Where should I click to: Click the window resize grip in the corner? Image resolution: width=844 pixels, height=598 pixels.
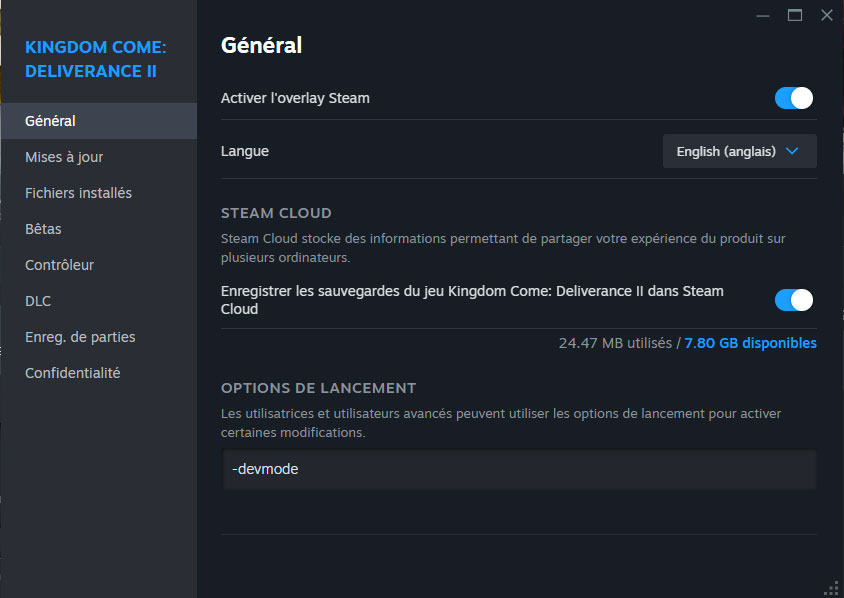coord(832,588)
